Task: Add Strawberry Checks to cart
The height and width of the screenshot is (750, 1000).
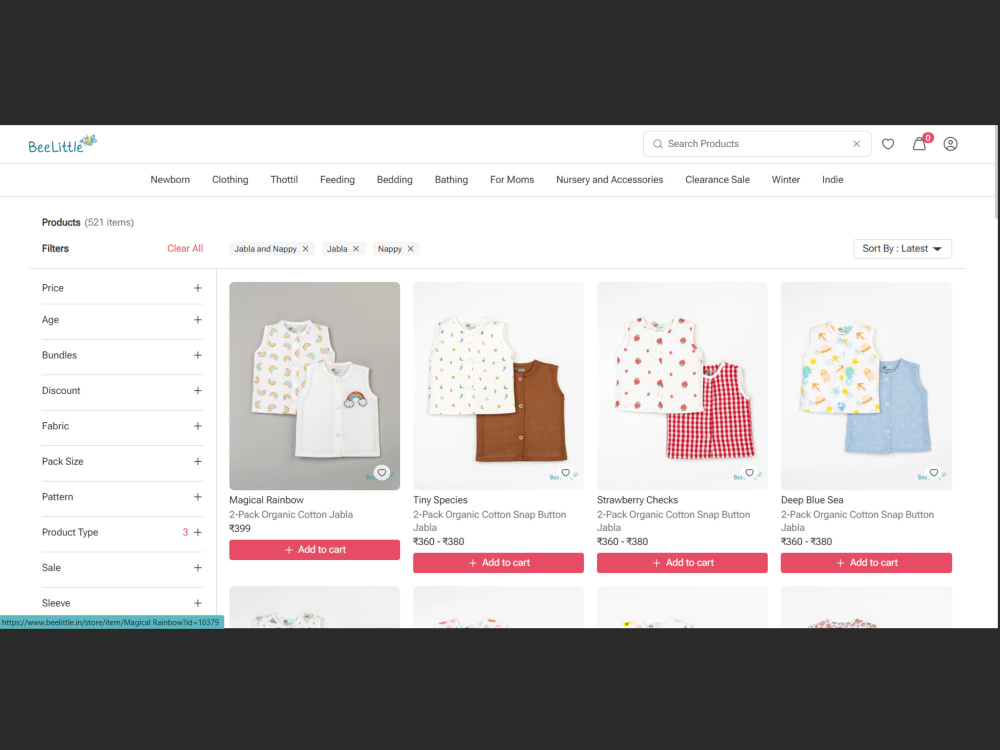Action: pyautogui.click(x=682, y=563)
